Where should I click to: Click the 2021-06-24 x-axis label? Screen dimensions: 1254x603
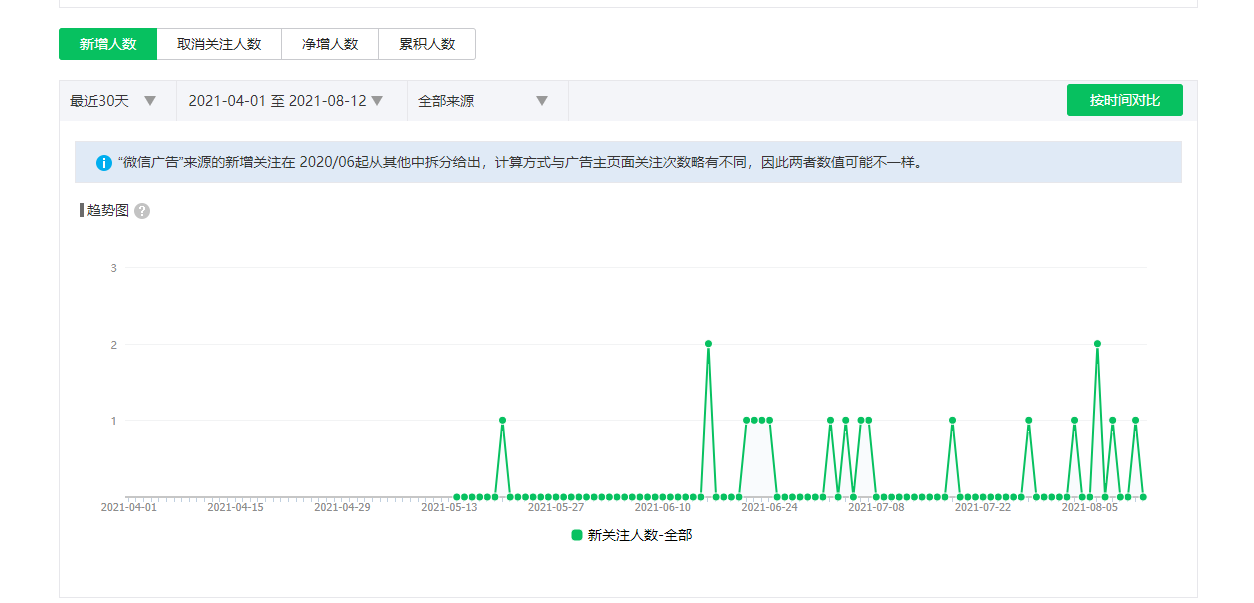[770, 507]
